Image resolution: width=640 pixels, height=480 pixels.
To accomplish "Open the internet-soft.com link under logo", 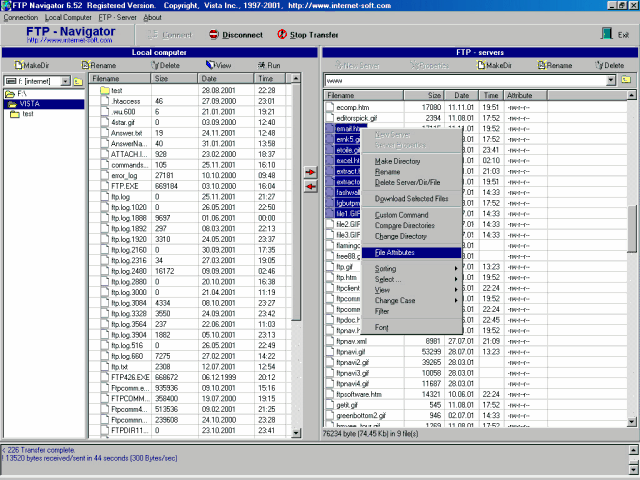I will (69, 40).
